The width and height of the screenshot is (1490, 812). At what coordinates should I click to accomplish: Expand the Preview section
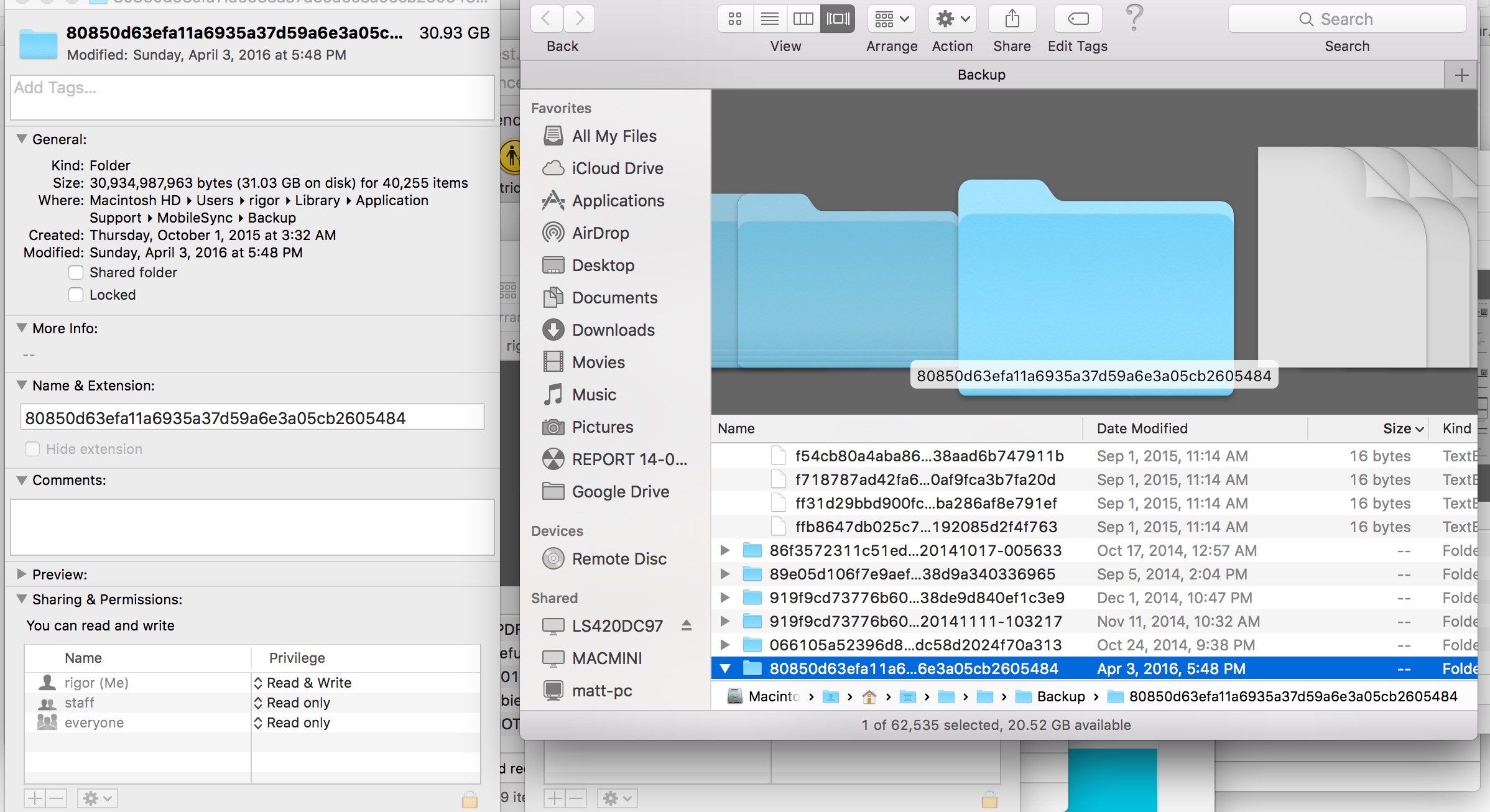coord(22,574)
